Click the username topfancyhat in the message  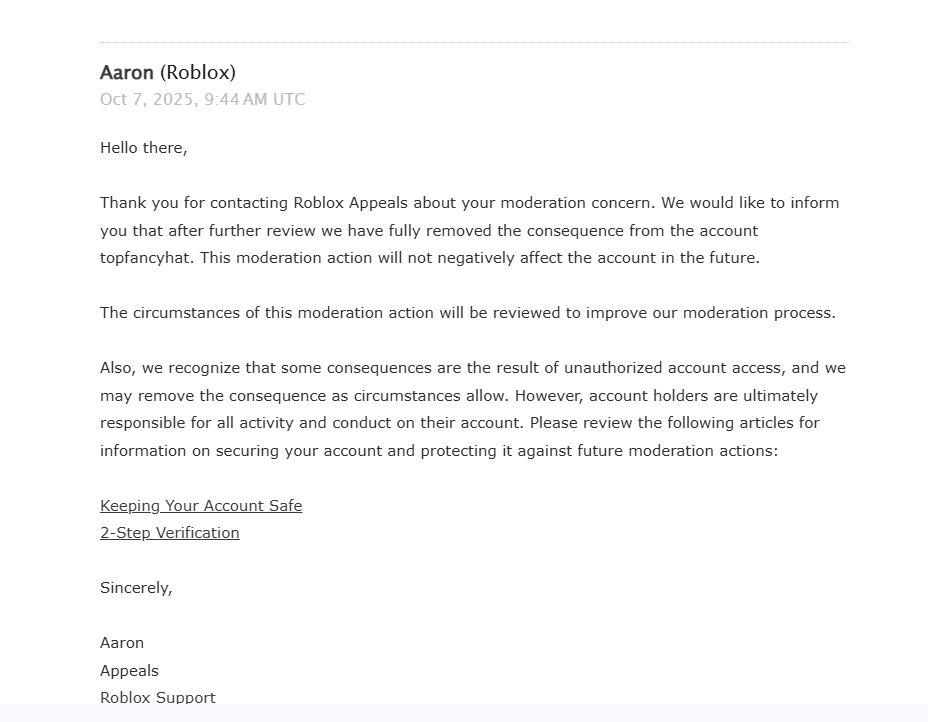[146, 258]
